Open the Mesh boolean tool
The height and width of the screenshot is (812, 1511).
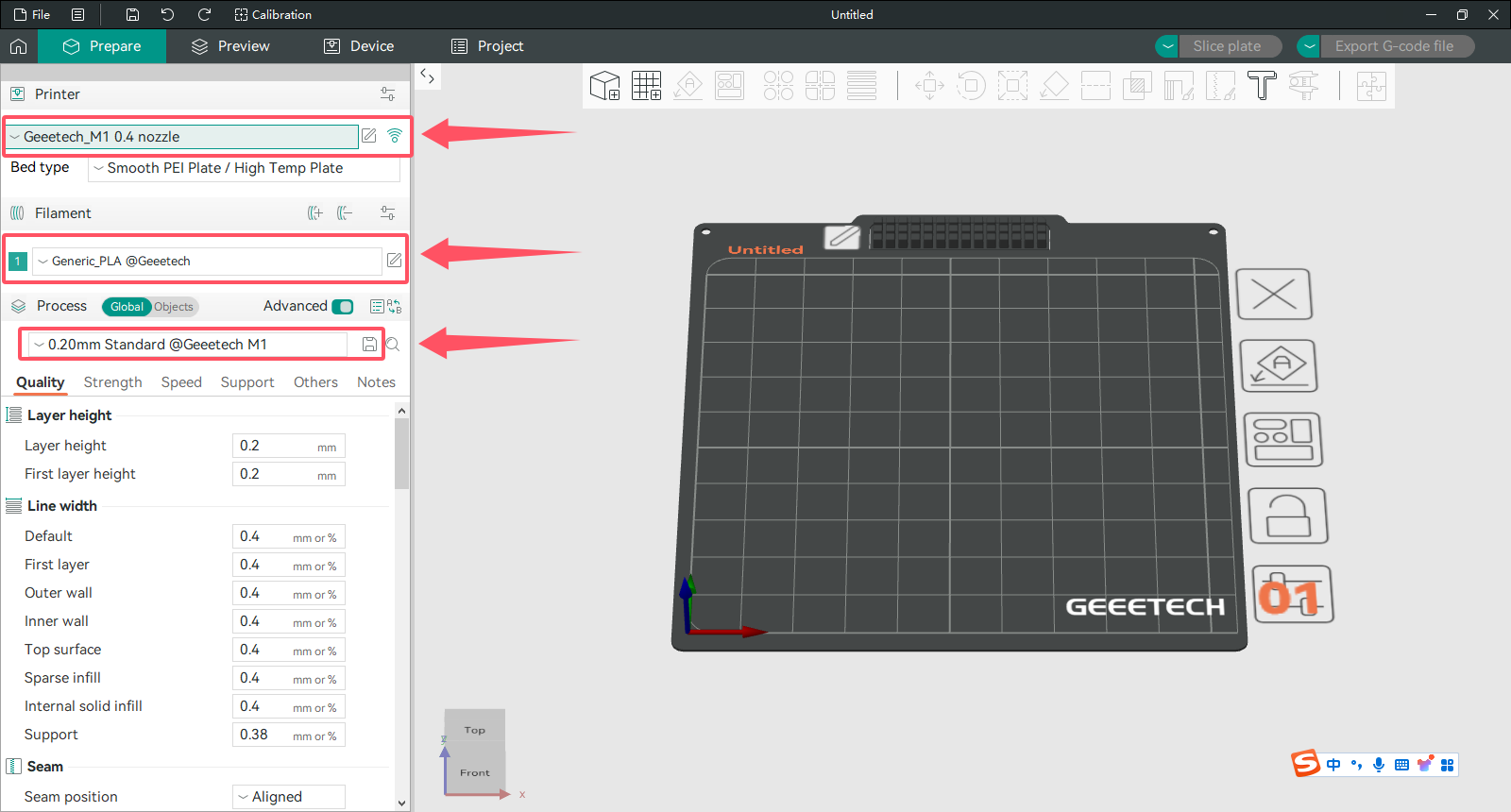pos(1137,86)
